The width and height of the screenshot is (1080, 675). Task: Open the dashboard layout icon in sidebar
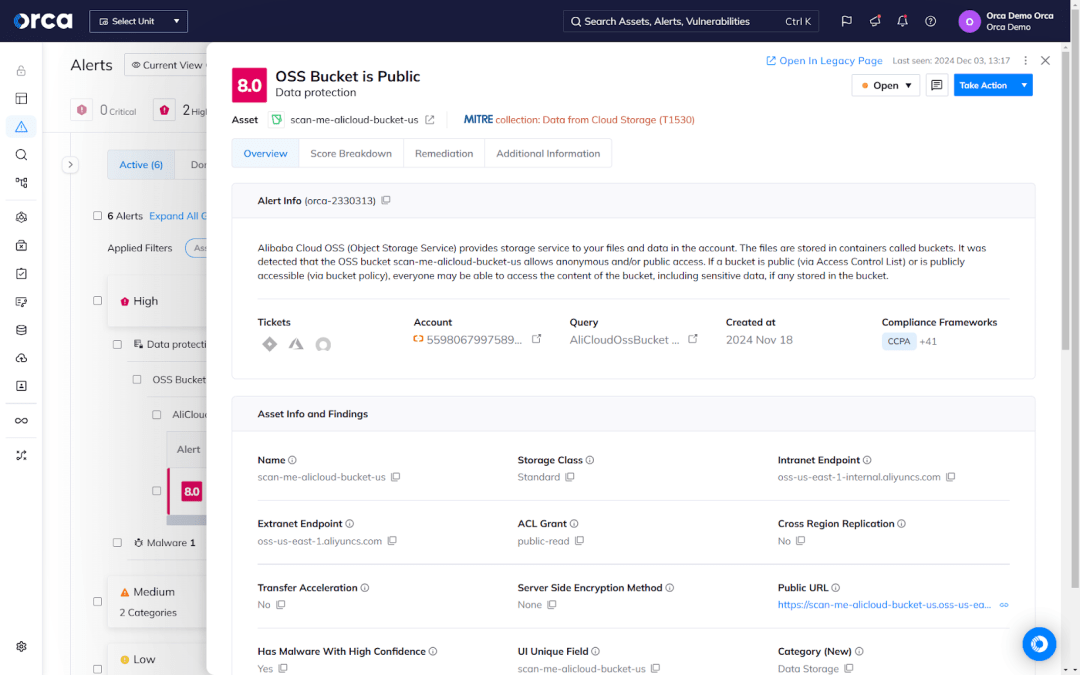(x=21, y=98)
